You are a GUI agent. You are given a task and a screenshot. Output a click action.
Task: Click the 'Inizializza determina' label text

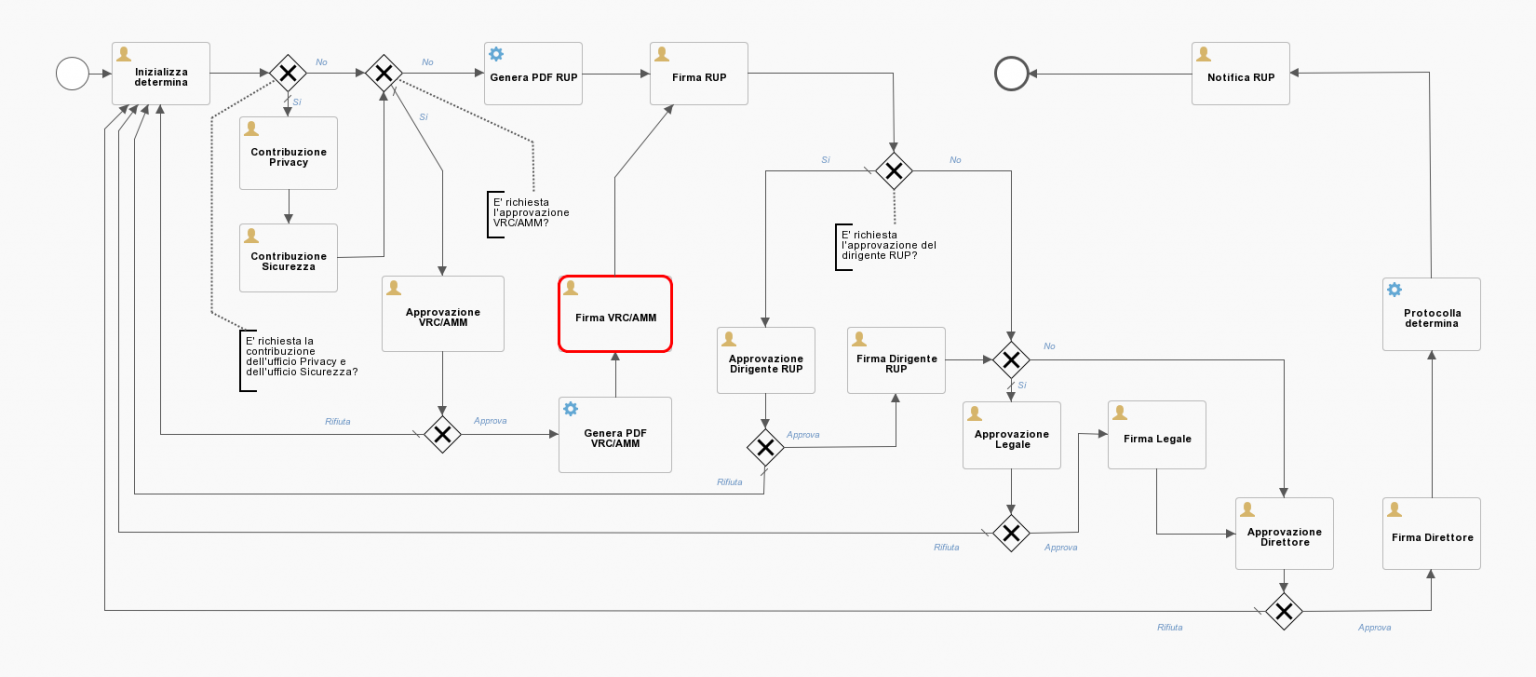coord(162,77)
